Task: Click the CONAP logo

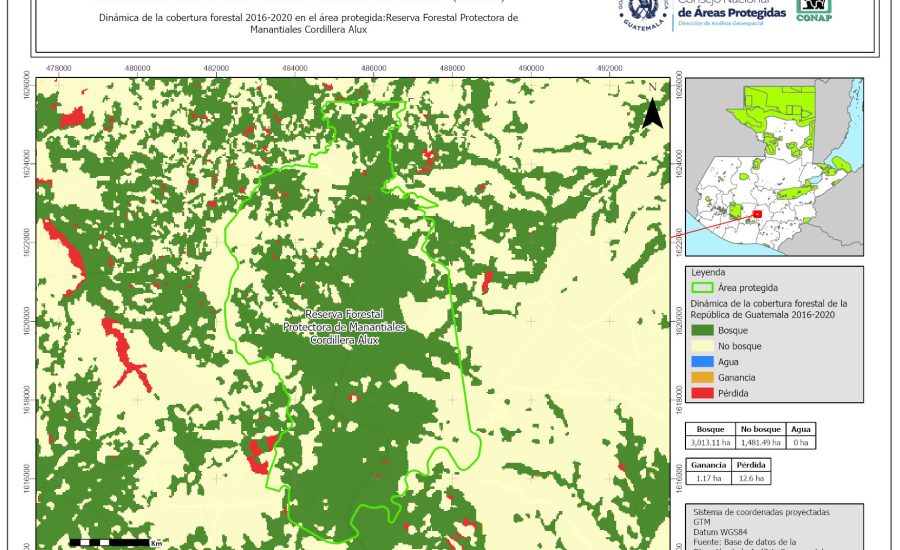Action: 813,10
